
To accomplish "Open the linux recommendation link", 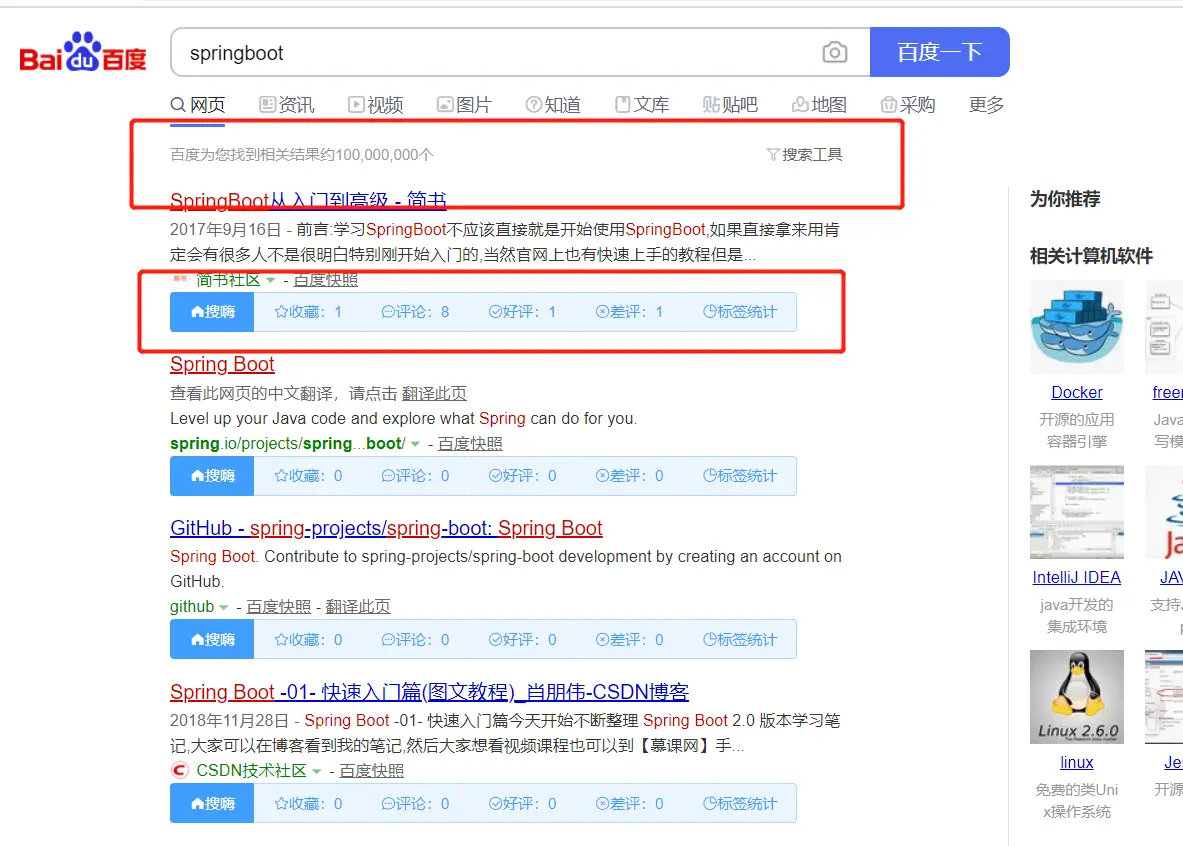I will 1077,762.
